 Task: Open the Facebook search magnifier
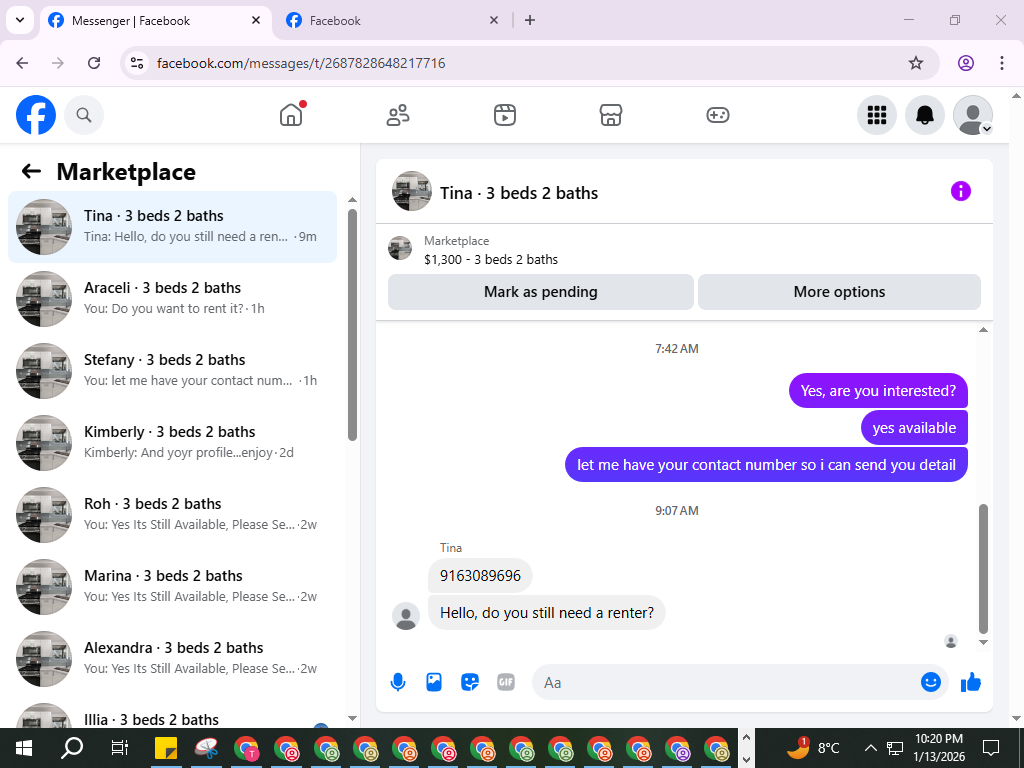[84, 115]
